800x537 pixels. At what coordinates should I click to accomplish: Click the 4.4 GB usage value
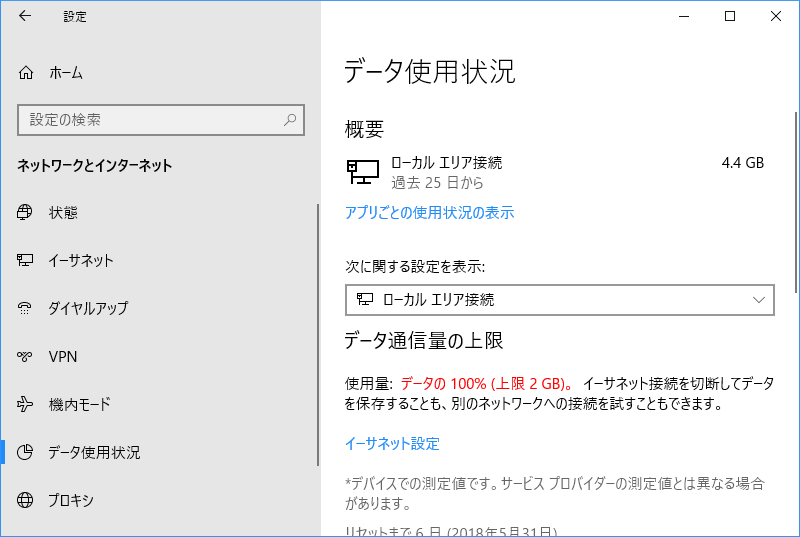click(742, 163)
